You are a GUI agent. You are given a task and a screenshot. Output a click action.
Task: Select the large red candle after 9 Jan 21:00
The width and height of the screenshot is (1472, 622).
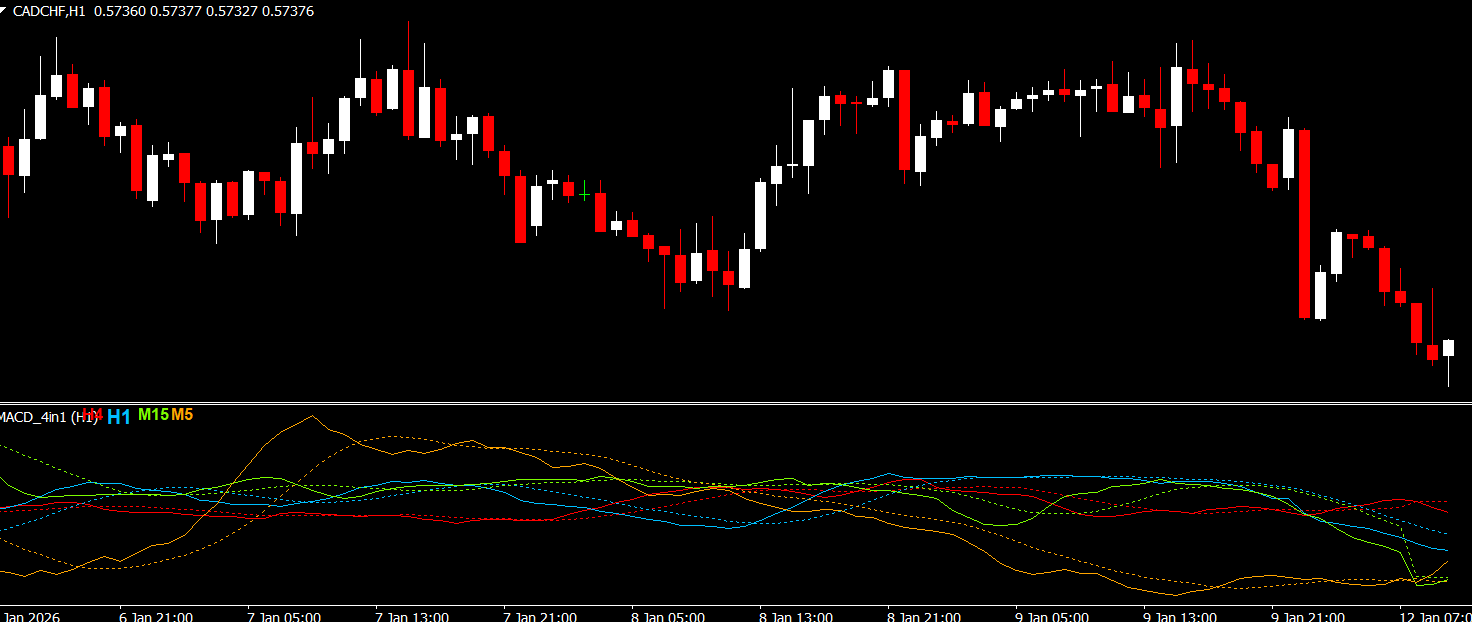pyautogui.click(x=1304, y=224)
